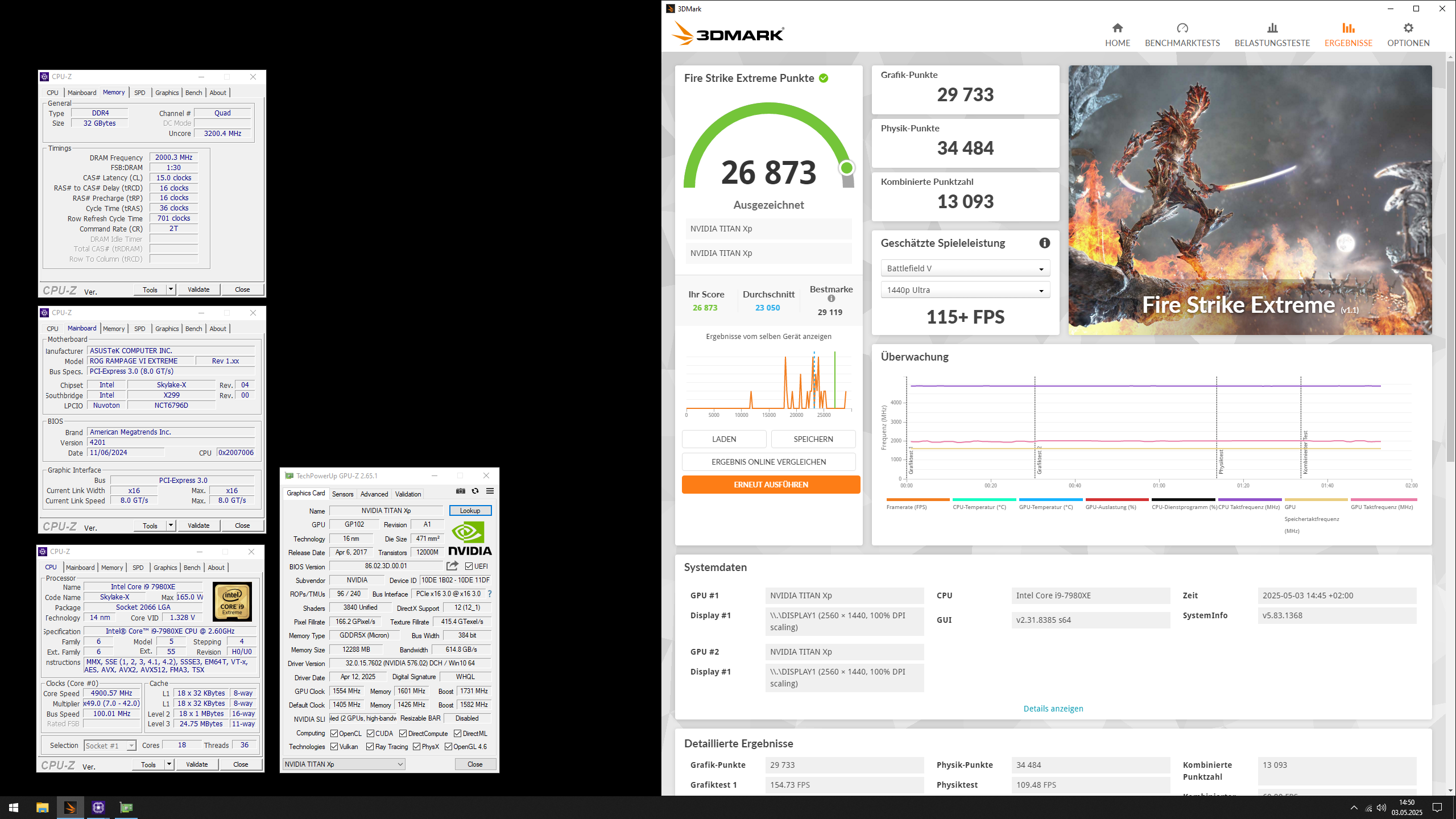Take a GPU-Z screenshot with the camera icon

click(461, 491)
